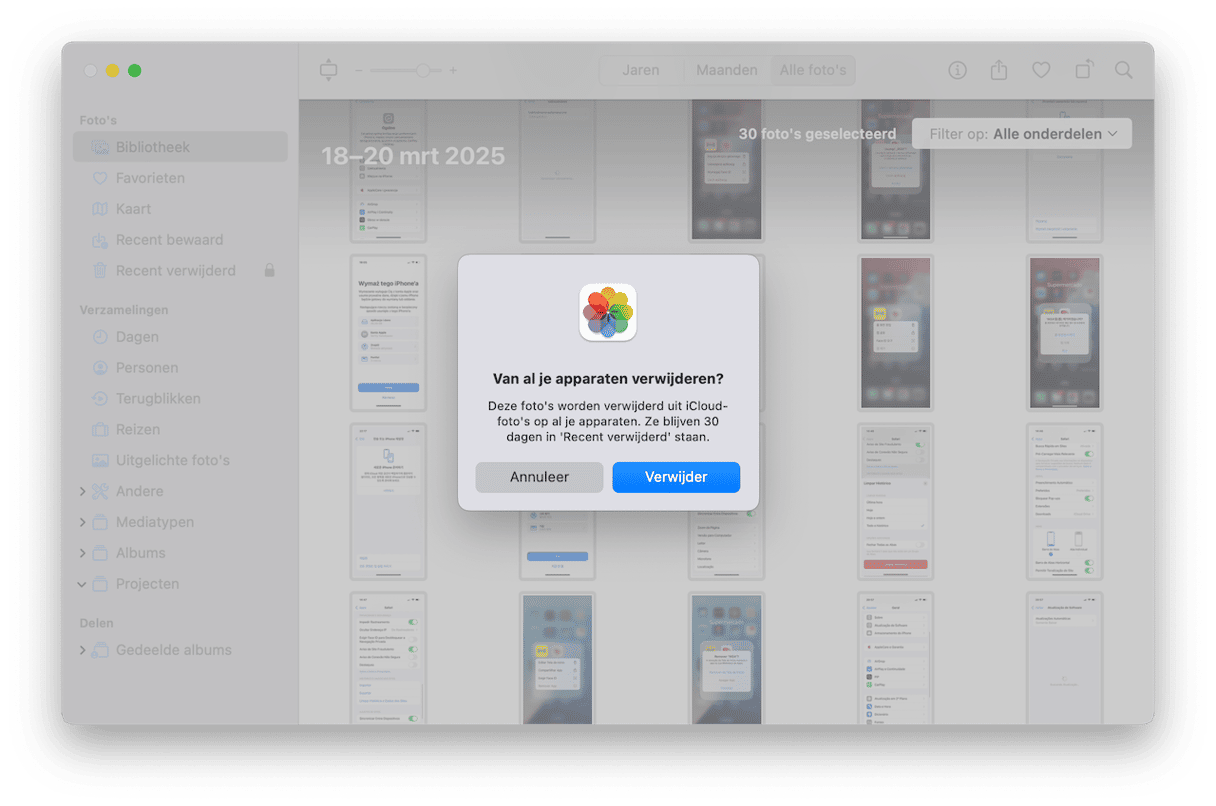
Task: Click the rotate icon in toolbar
Action: pos(1083,70)
